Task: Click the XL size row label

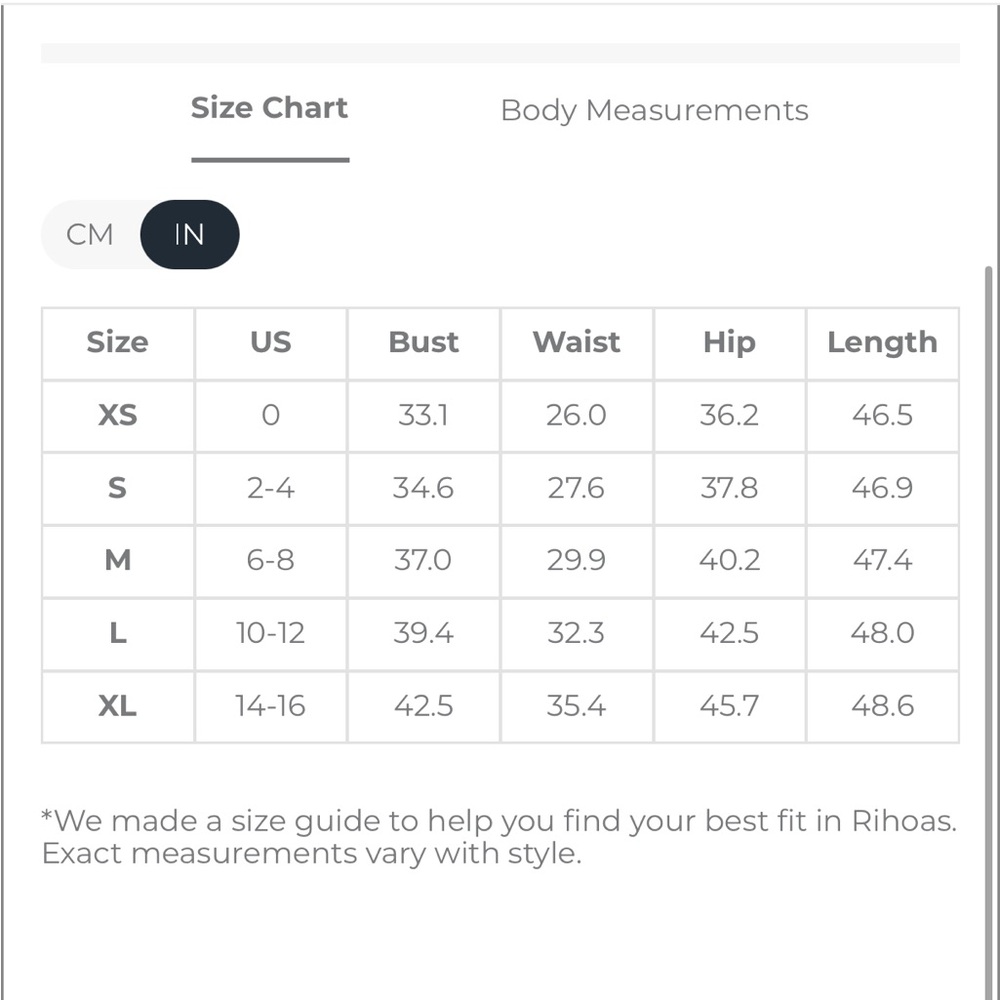Action: pos(118,707)
